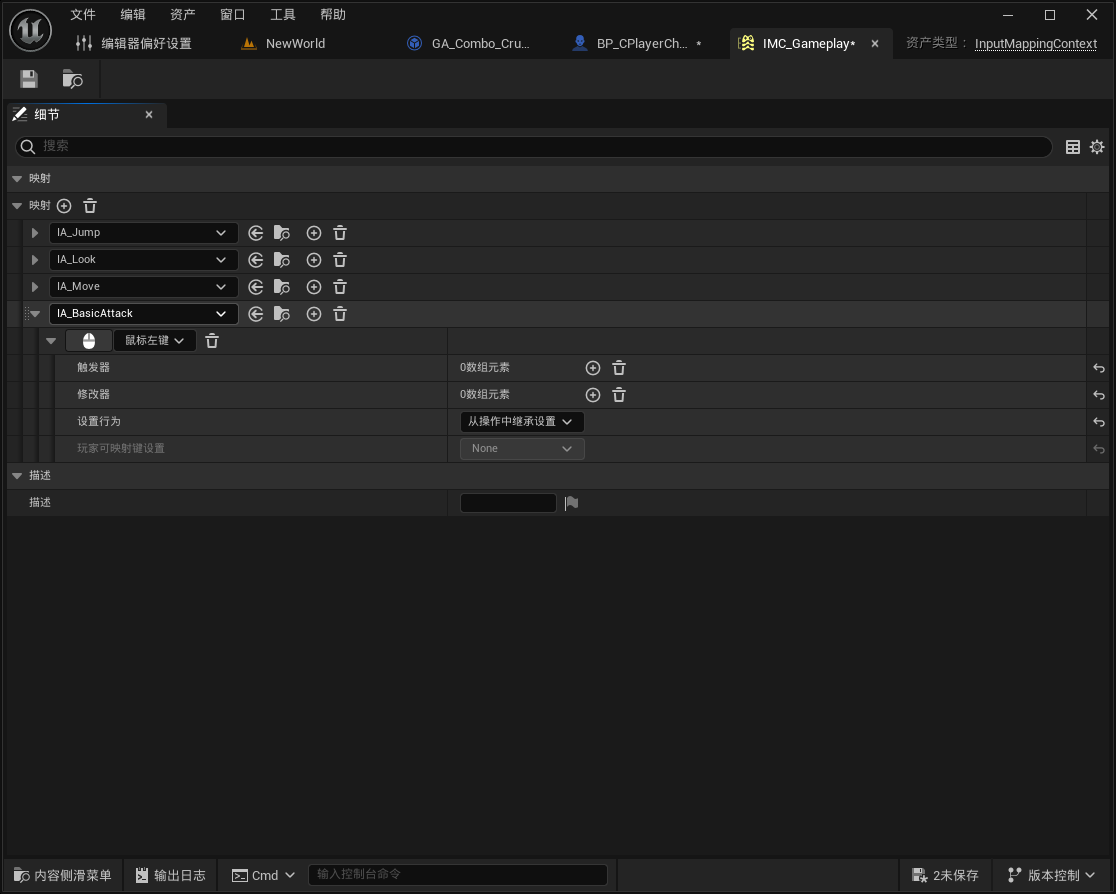This screenshot has width=1116, height=894.
Task: Switch to grid display view icon near search bar
Action: point(1072,146)
